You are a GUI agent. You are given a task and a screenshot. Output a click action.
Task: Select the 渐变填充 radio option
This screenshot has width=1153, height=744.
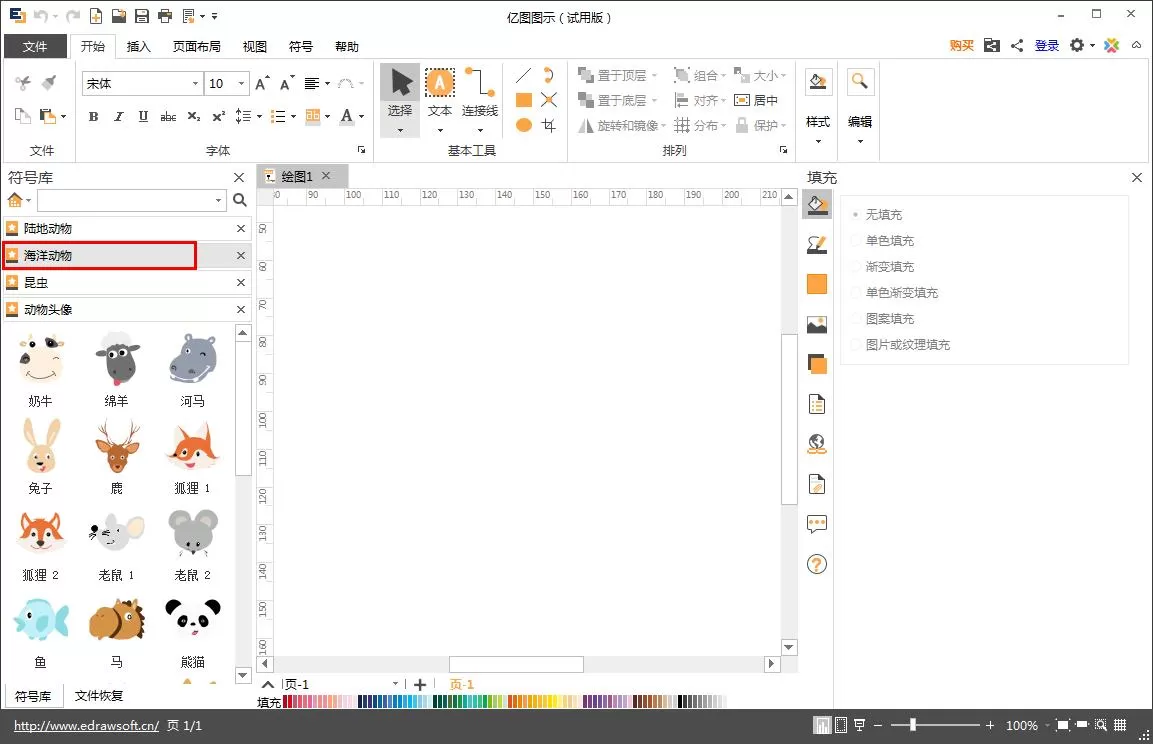coord(882,267)
